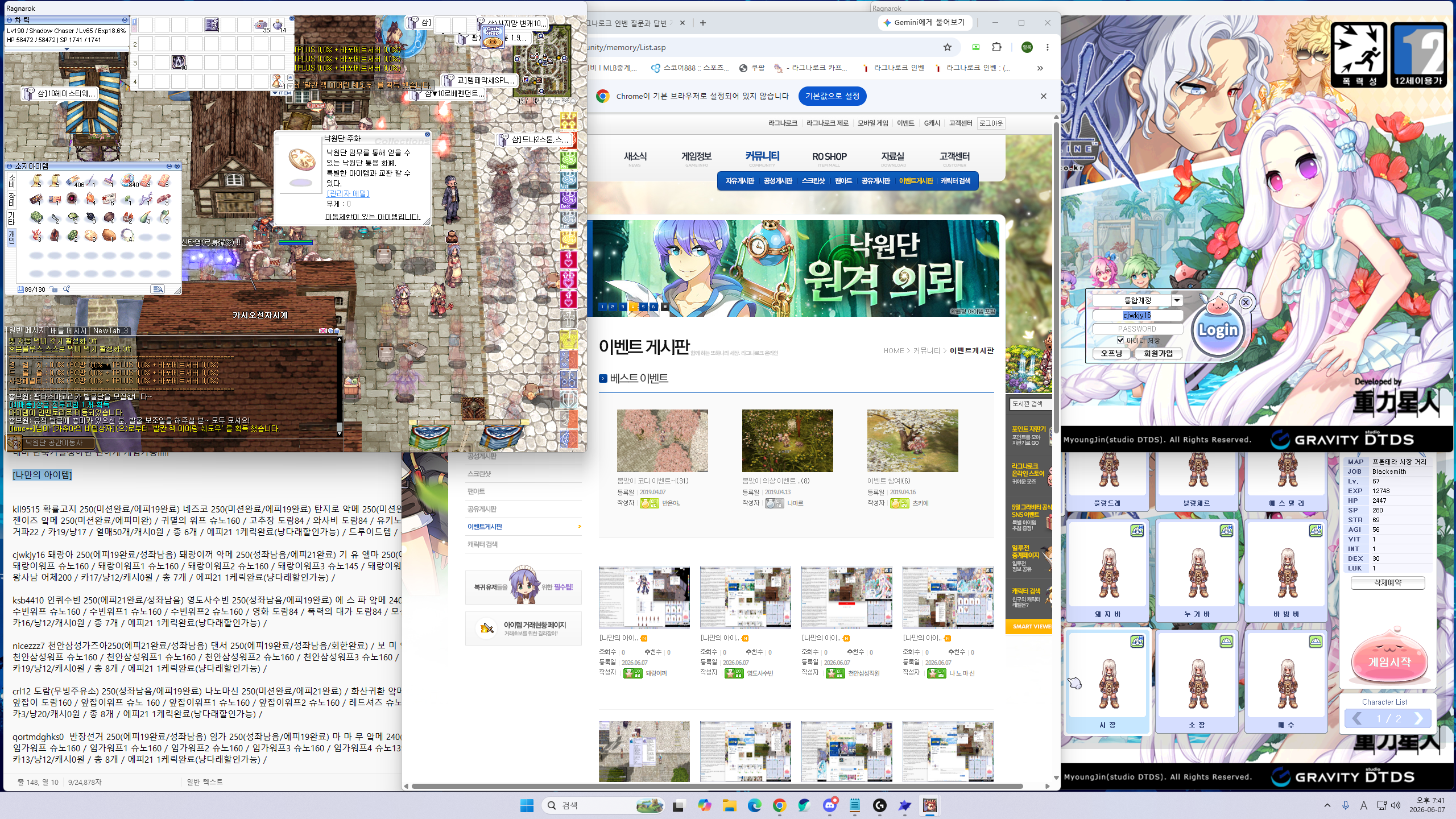Toggle the inventory lock icon beside 89/130
This screenshot has width=1456, height=819.
point(54,289)
